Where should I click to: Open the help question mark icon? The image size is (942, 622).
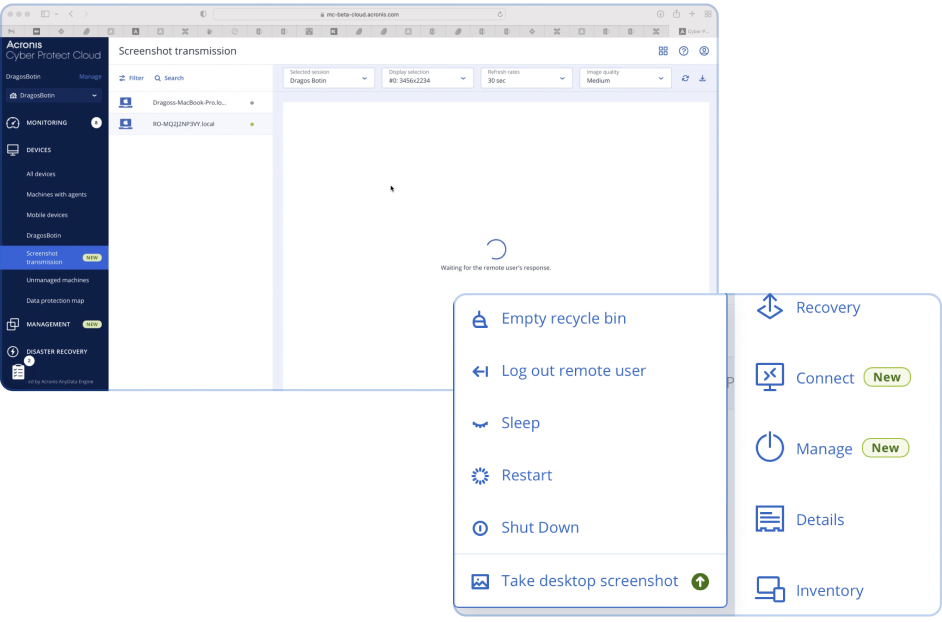pyautogui.click(x=684, y=51)
